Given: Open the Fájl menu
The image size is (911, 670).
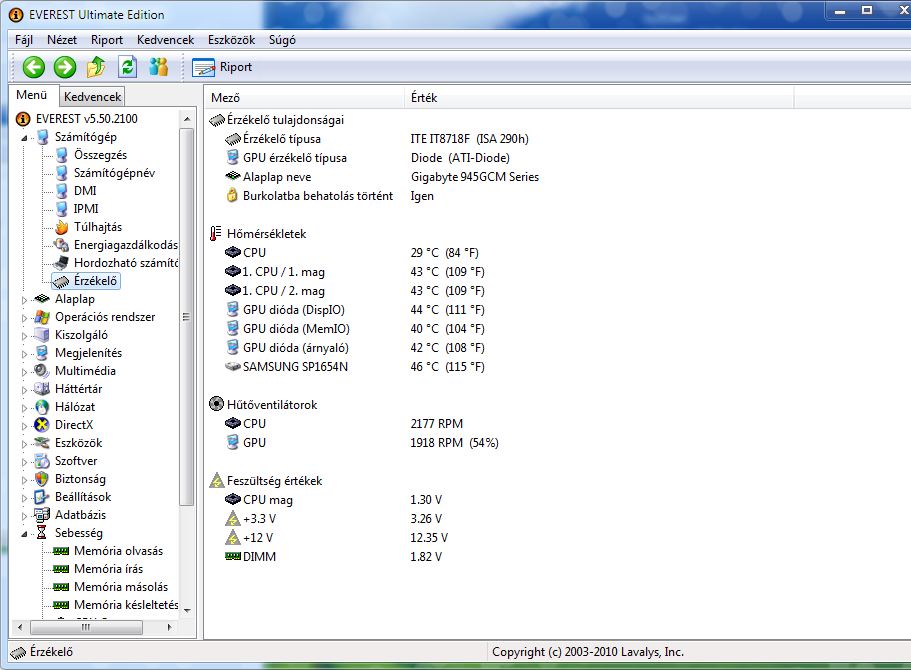Looking at the screenshot, I should [24, 40].
